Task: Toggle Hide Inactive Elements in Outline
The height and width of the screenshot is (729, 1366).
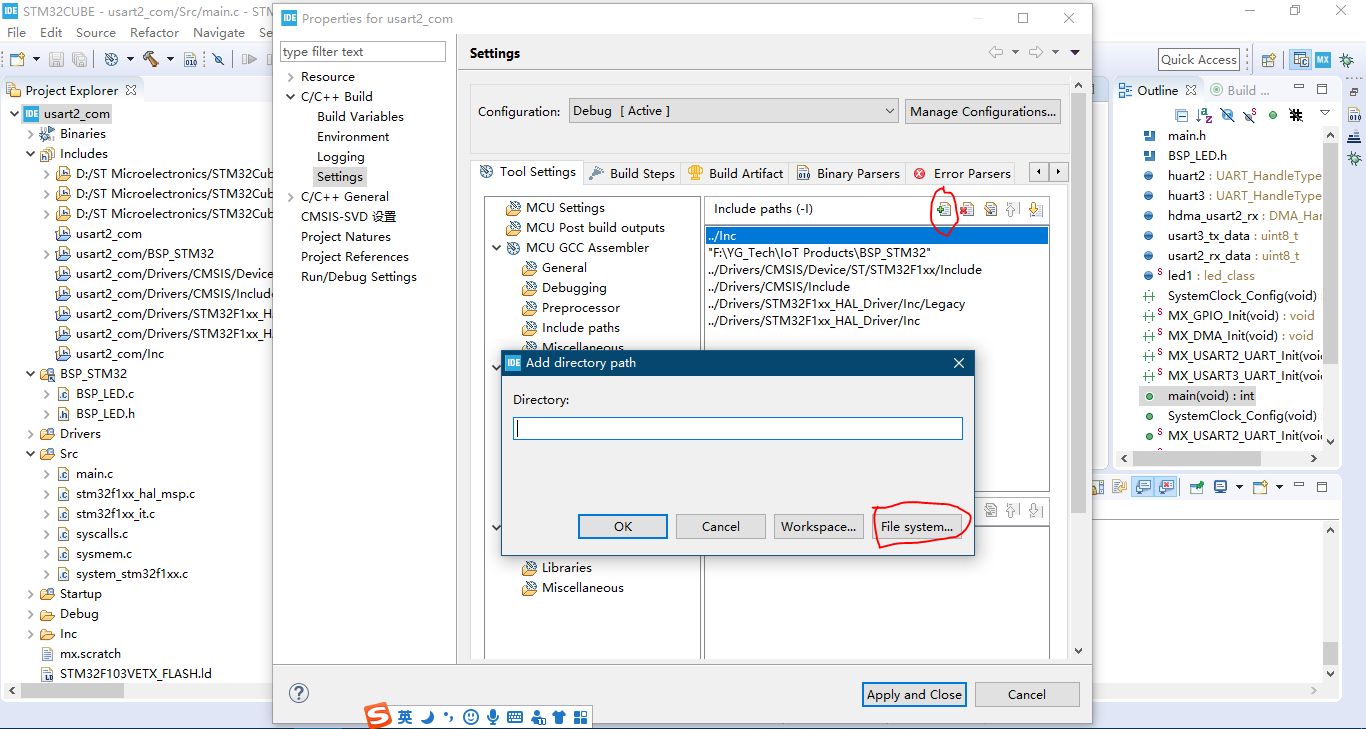Action: pyautogui.click(x=1296, y=115)
